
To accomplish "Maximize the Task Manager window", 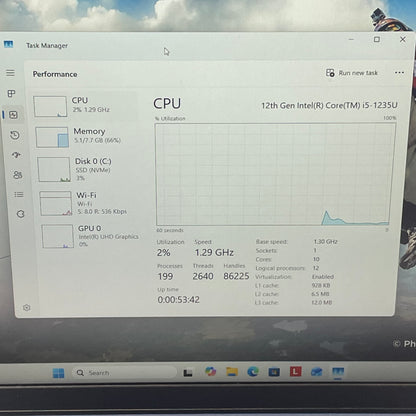I will coord(377,39).
